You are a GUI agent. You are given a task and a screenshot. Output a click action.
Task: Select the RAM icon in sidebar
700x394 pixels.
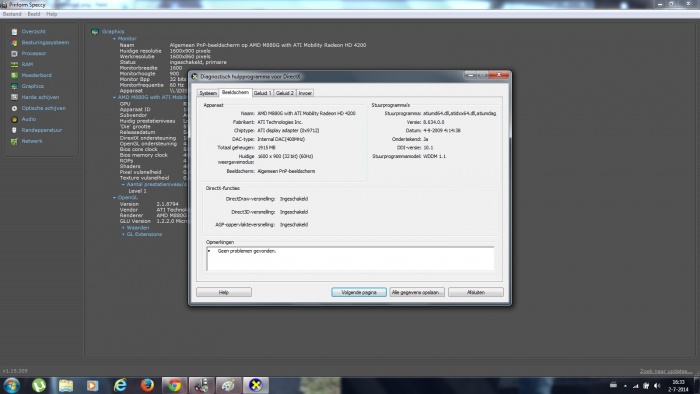click(x=14, y=65)
